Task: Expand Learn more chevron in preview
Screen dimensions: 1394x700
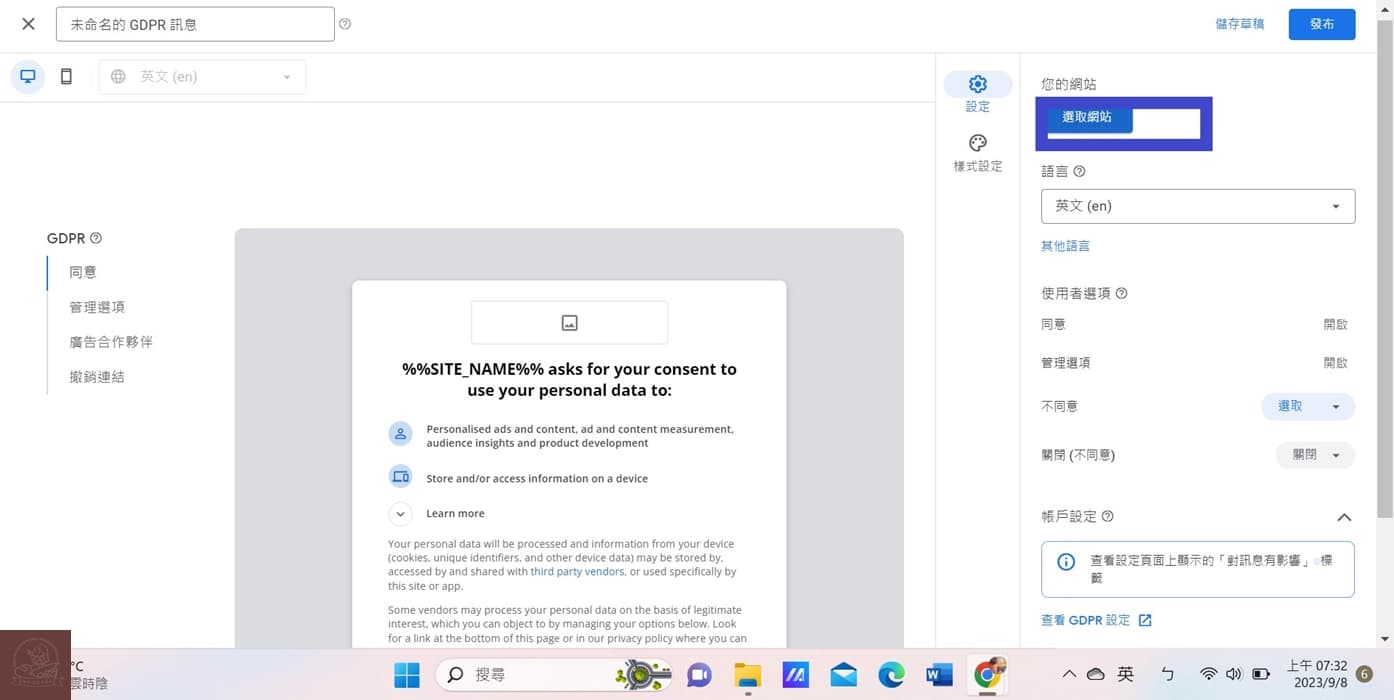Action: [400, 514]
